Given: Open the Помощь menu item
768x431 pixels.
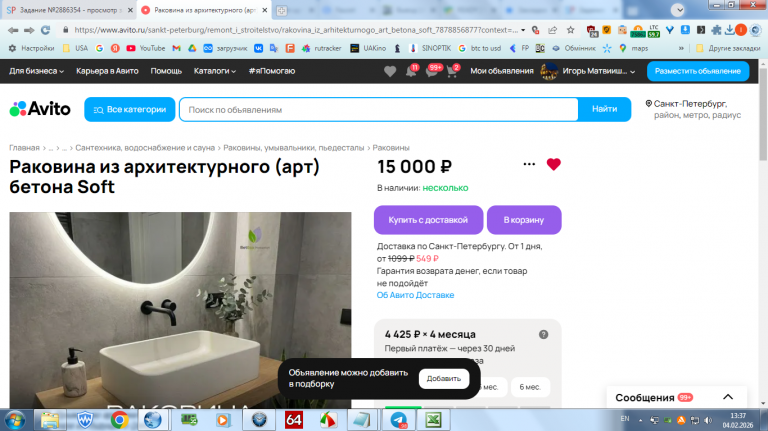Looking at the screenshot, I should pyautogui.click(x=166, y=71).
